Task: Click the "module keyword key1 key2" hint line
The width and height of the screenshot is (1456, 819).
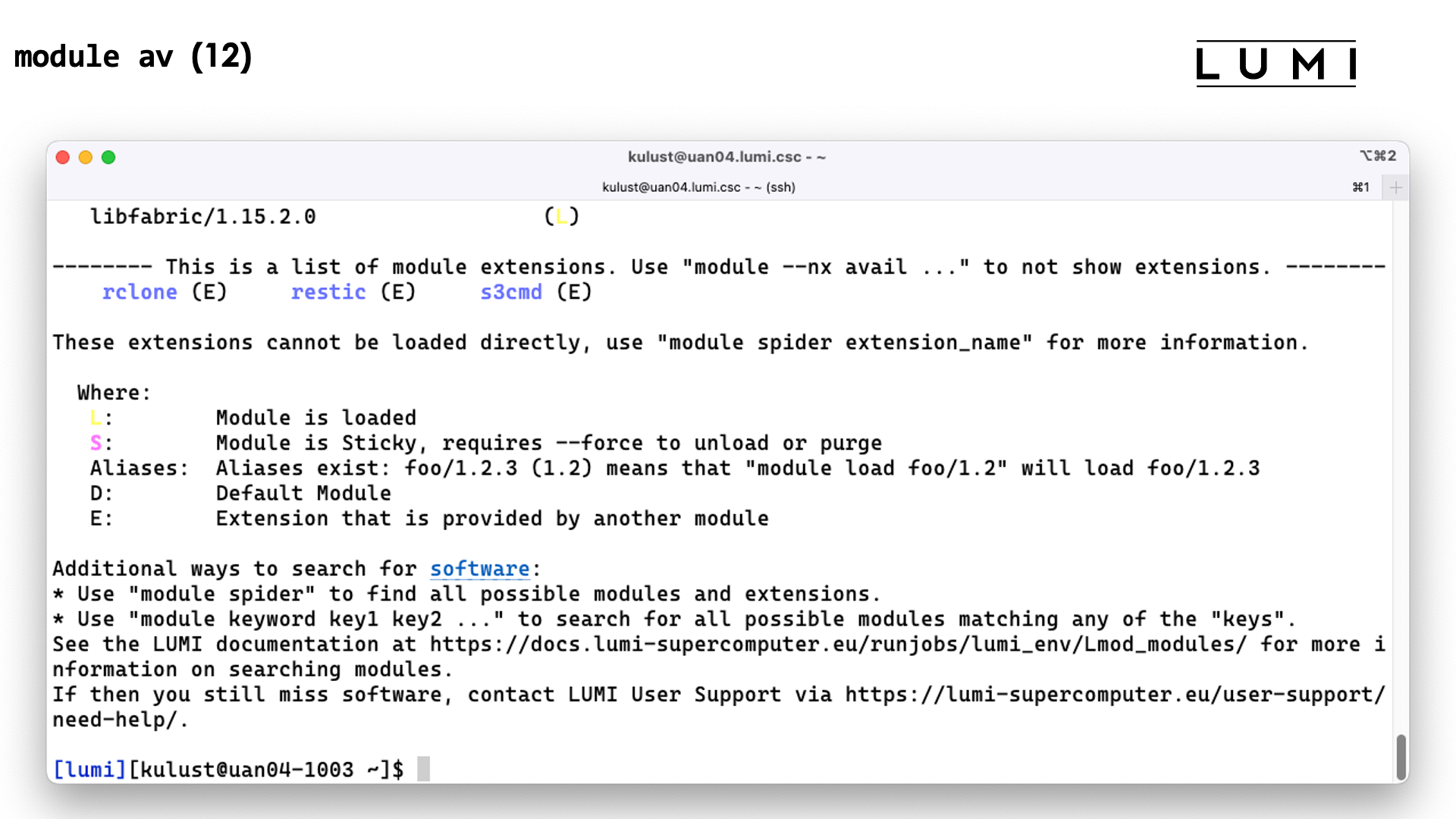Action: point(674,620)
